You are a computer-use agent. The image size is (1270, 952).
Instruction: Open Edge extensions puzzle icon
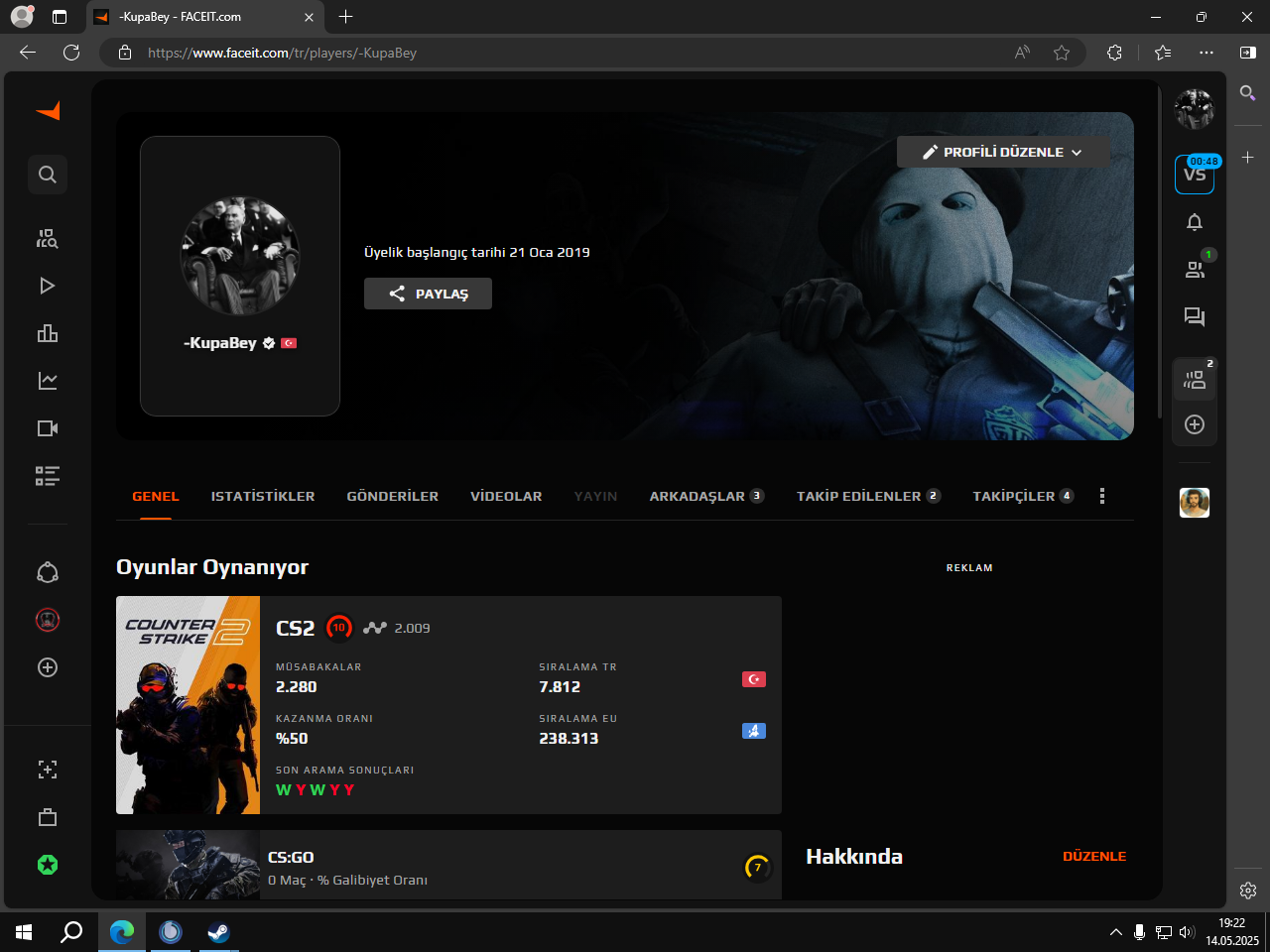coord(1114,53)
